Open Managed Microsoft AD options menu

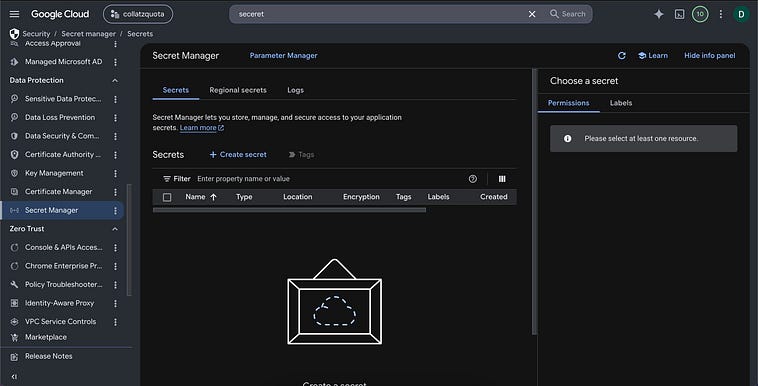pos(115,62)
